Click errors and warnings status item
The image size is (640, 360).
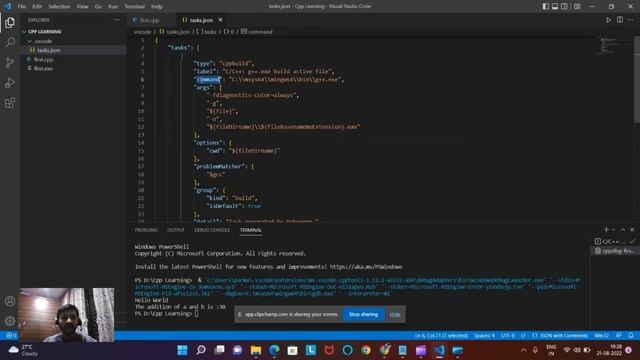(11, 336)
